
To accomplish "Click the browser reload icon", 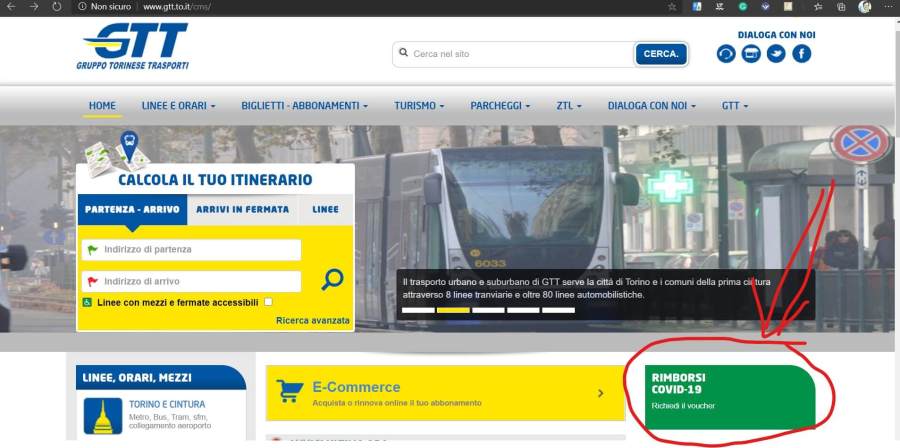I will [x=56, y=7].
